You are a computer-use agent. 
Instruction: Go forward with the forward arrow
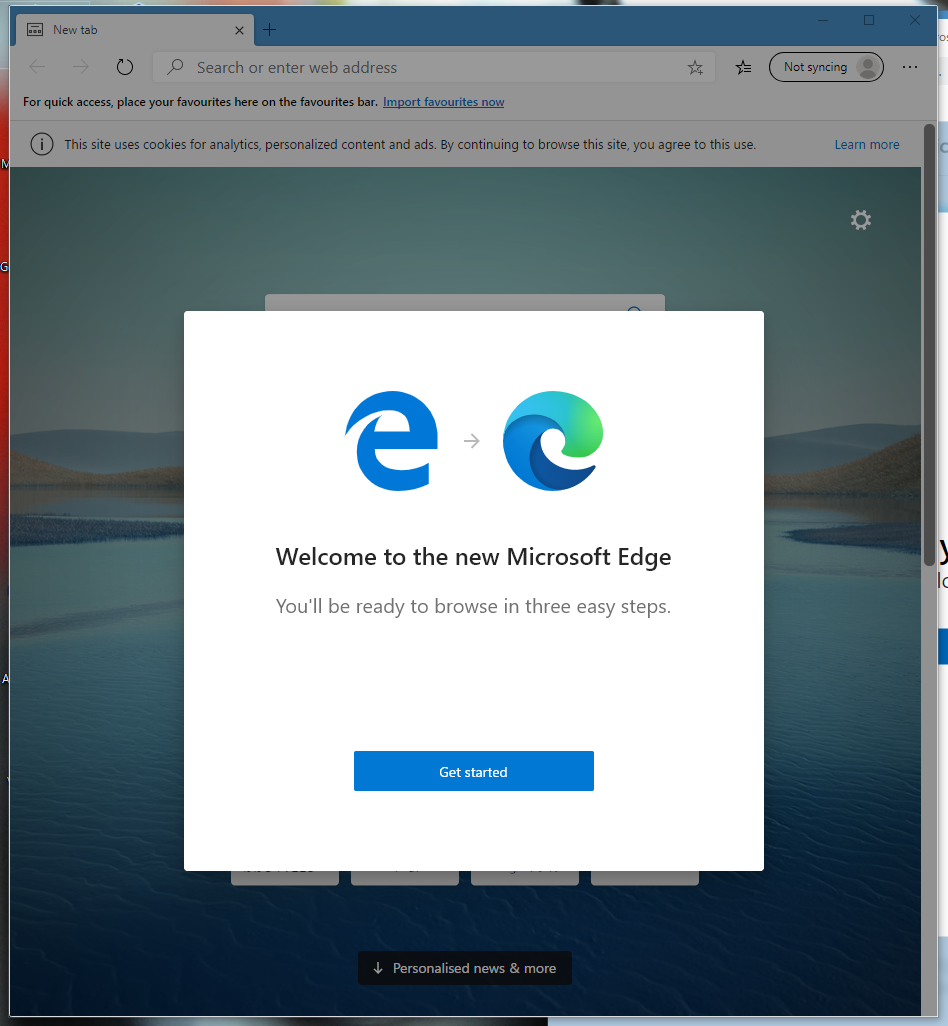(80, 67)
